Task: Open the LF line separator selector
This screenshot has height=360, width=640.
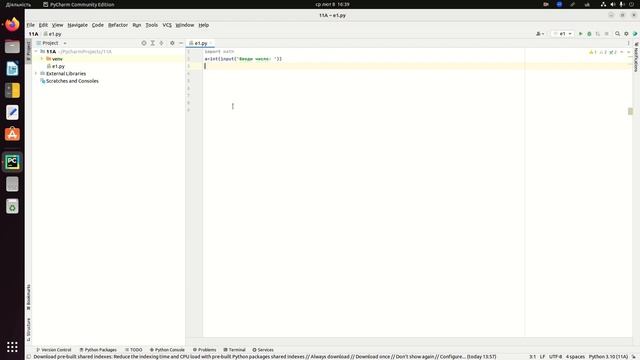Action: (x=542, y=357)
